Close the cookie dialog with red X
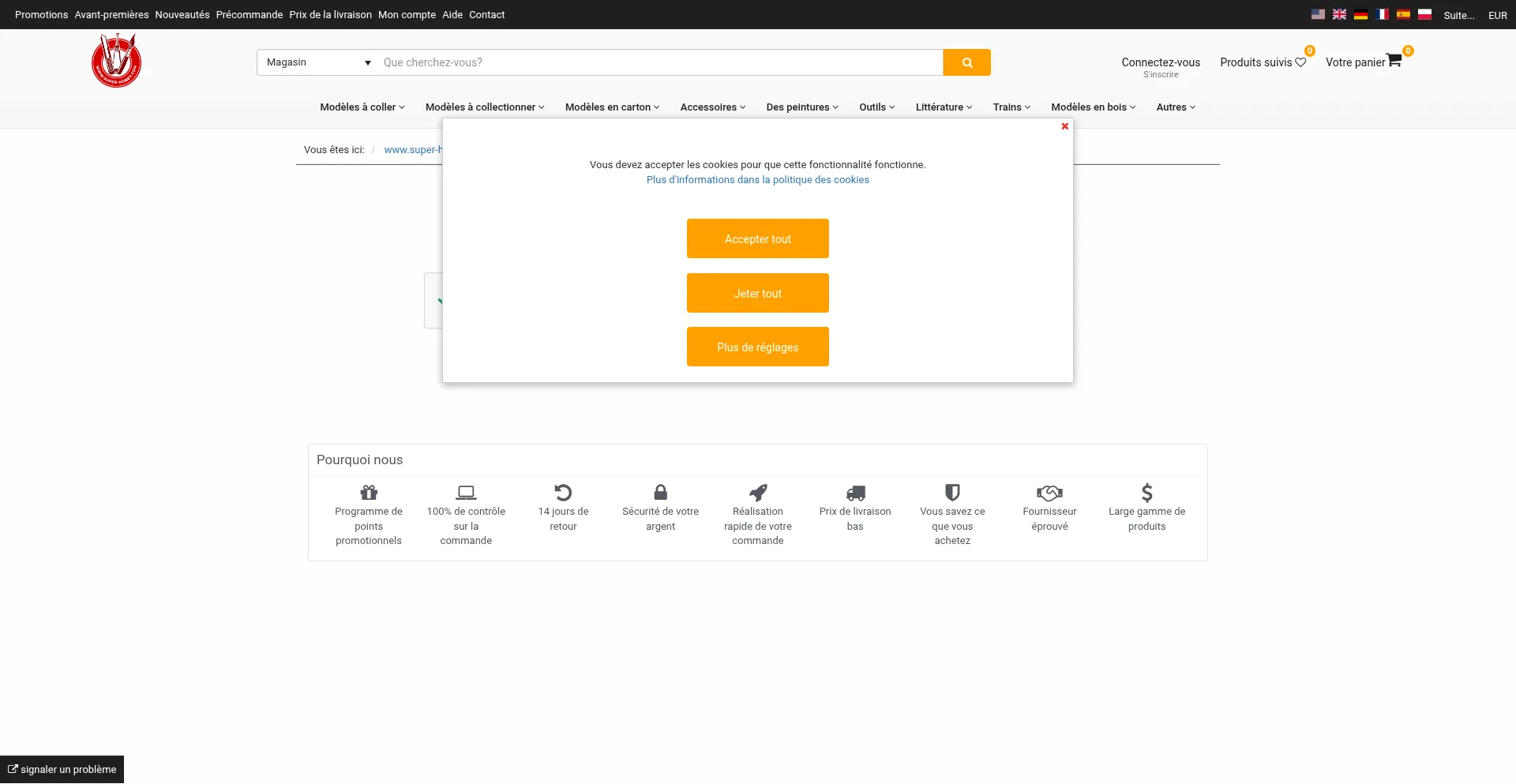This screenshot has width=1516, height=784. point(1064,126)
